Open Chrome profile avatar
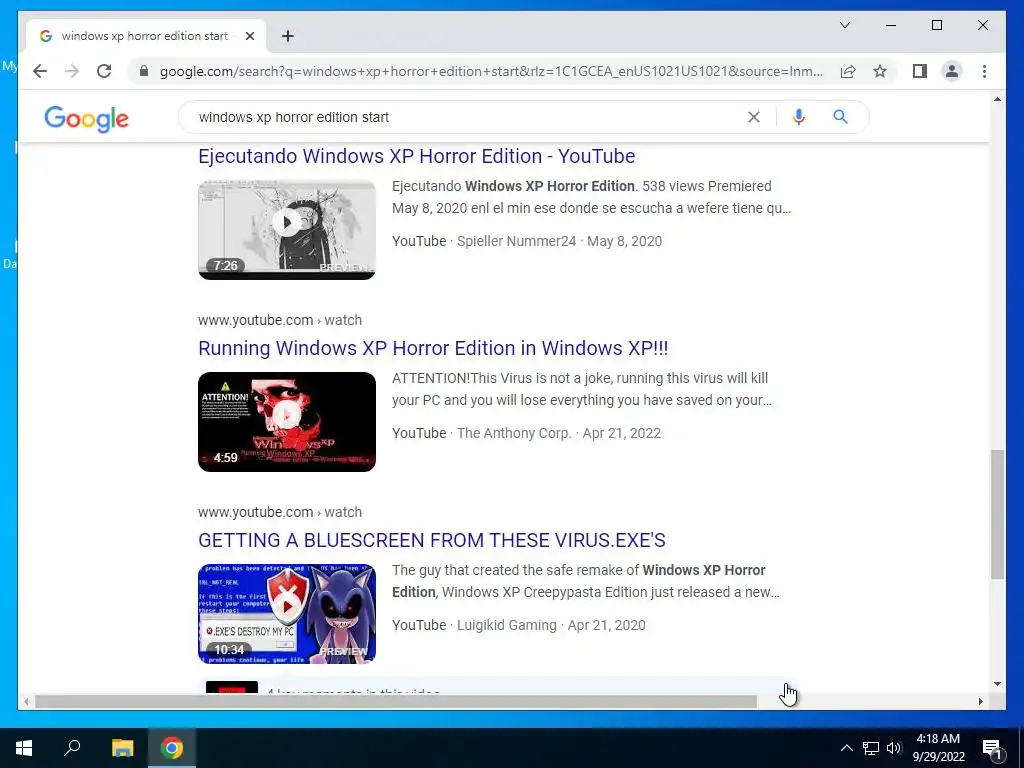Viewport: 1024px width, 768px height. 952,71
